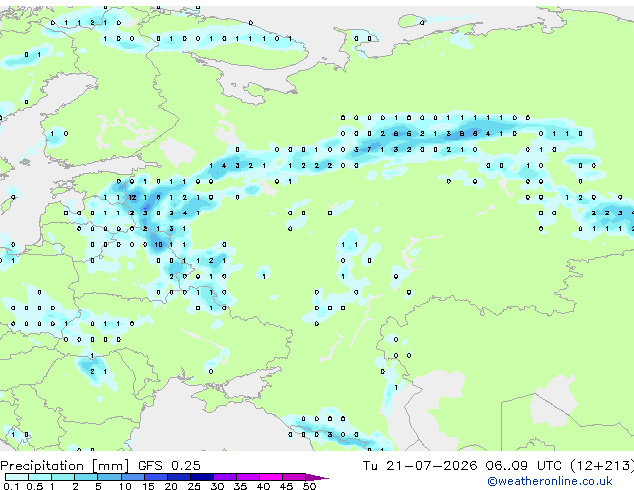This screenshot has height=490, width=634.
Task: Select the 5–10 mm legend color swatch
Action: (x=109, y=477)
